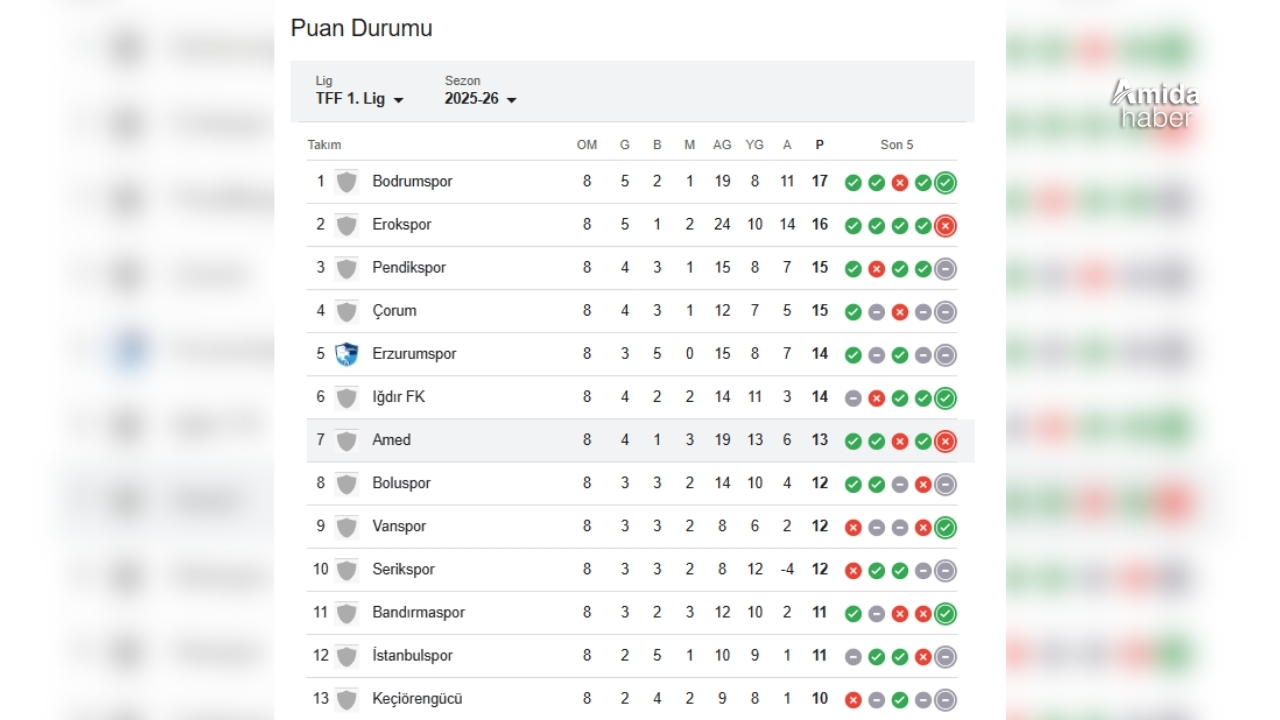This screenshot has height=720, width=1280.
Task: Click the OM column header
Action: point(587,145)
